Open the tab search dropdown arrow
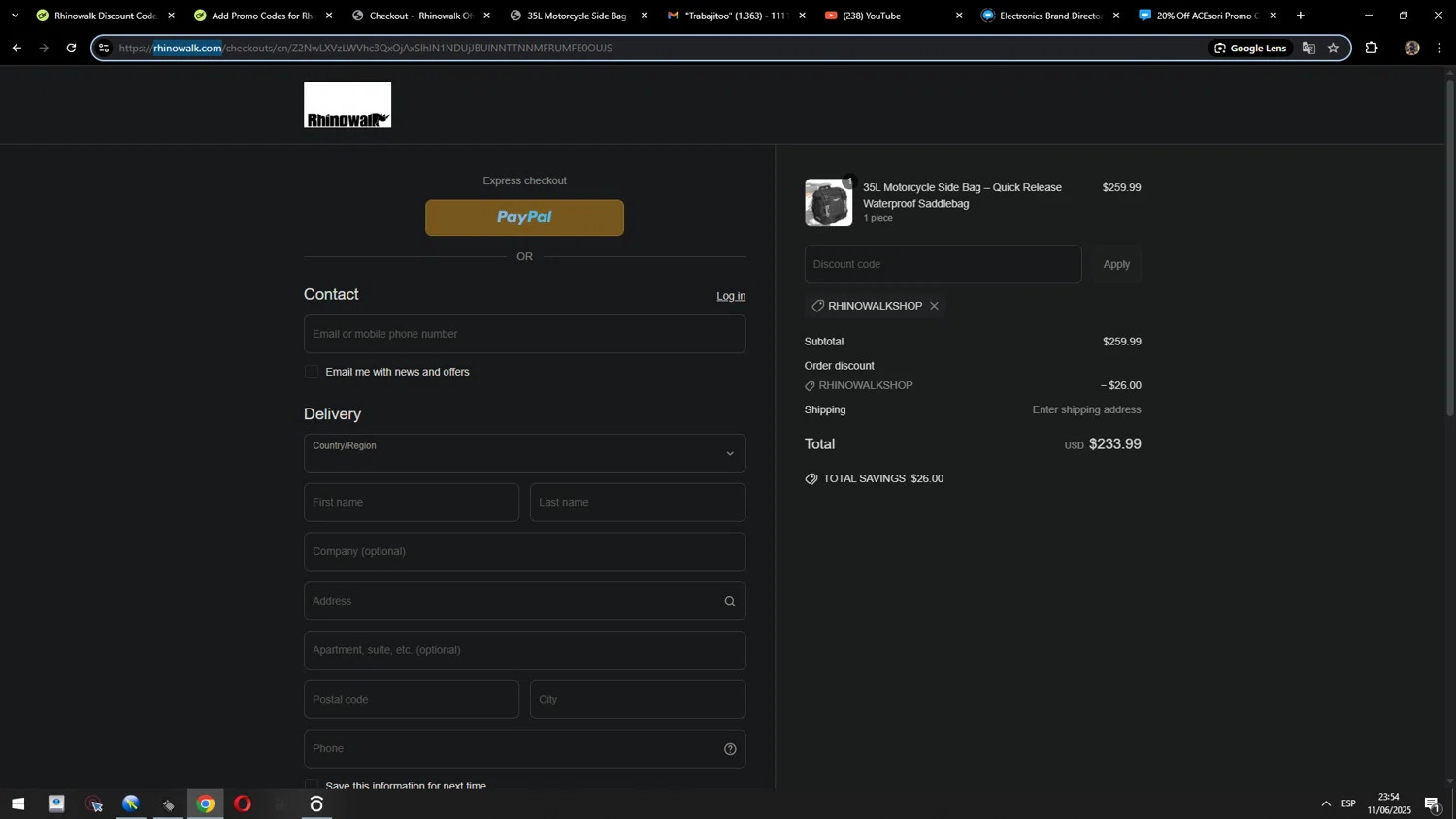This screenshot has height=819, width=1456. 15,16
